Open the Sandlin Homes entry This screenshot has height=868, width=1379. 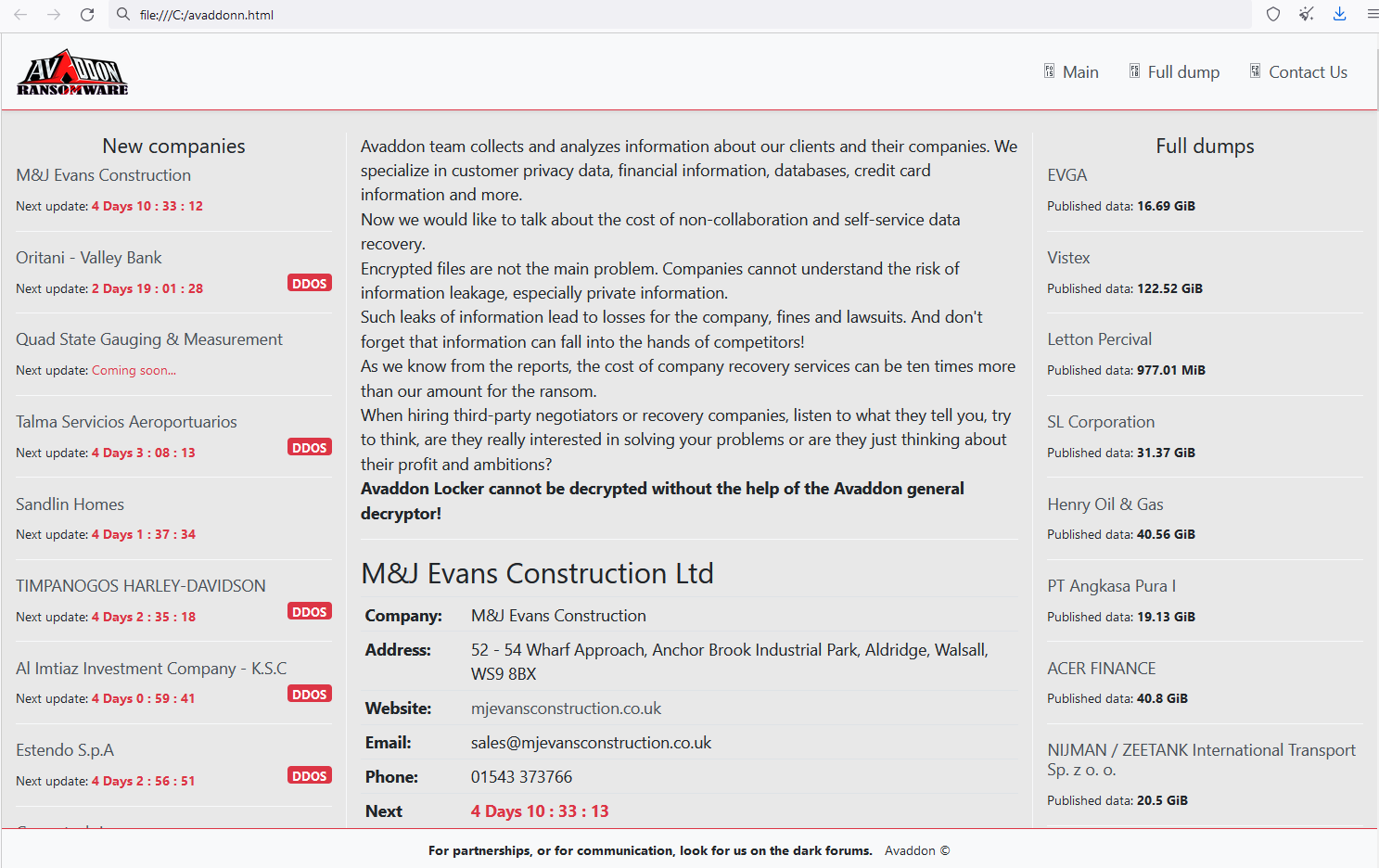click(70, 504)
